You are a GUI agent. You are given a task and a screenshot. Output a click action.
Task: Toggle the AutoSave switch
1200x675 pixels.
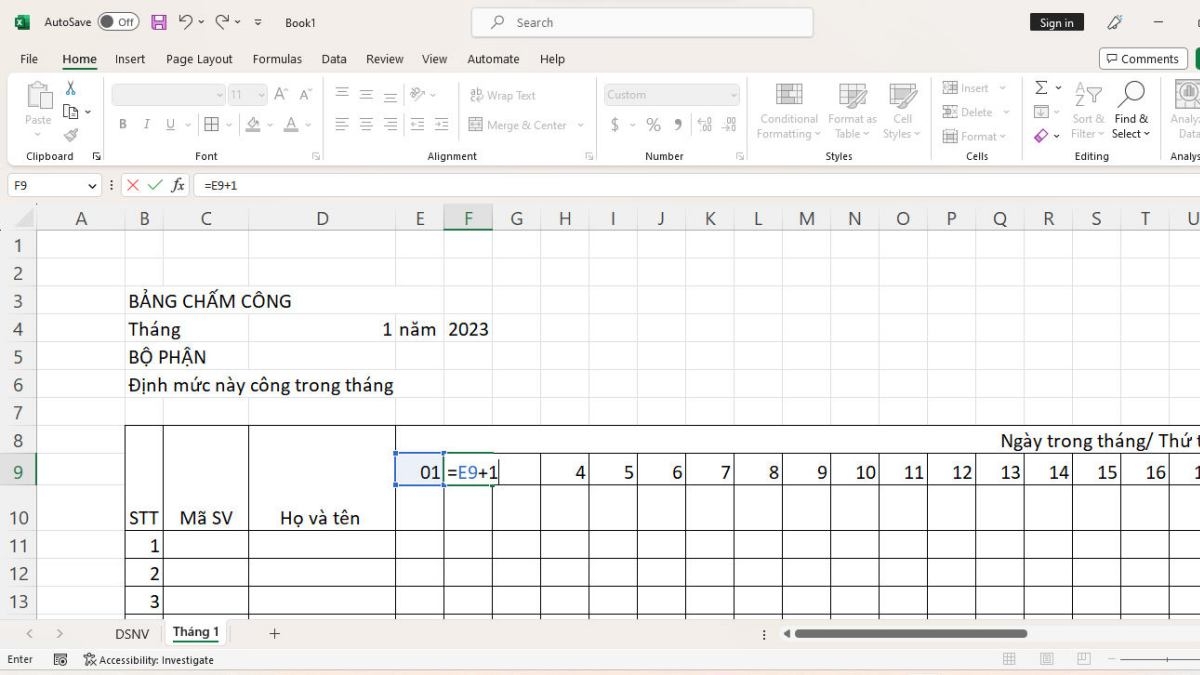click(x=118, y=22)
